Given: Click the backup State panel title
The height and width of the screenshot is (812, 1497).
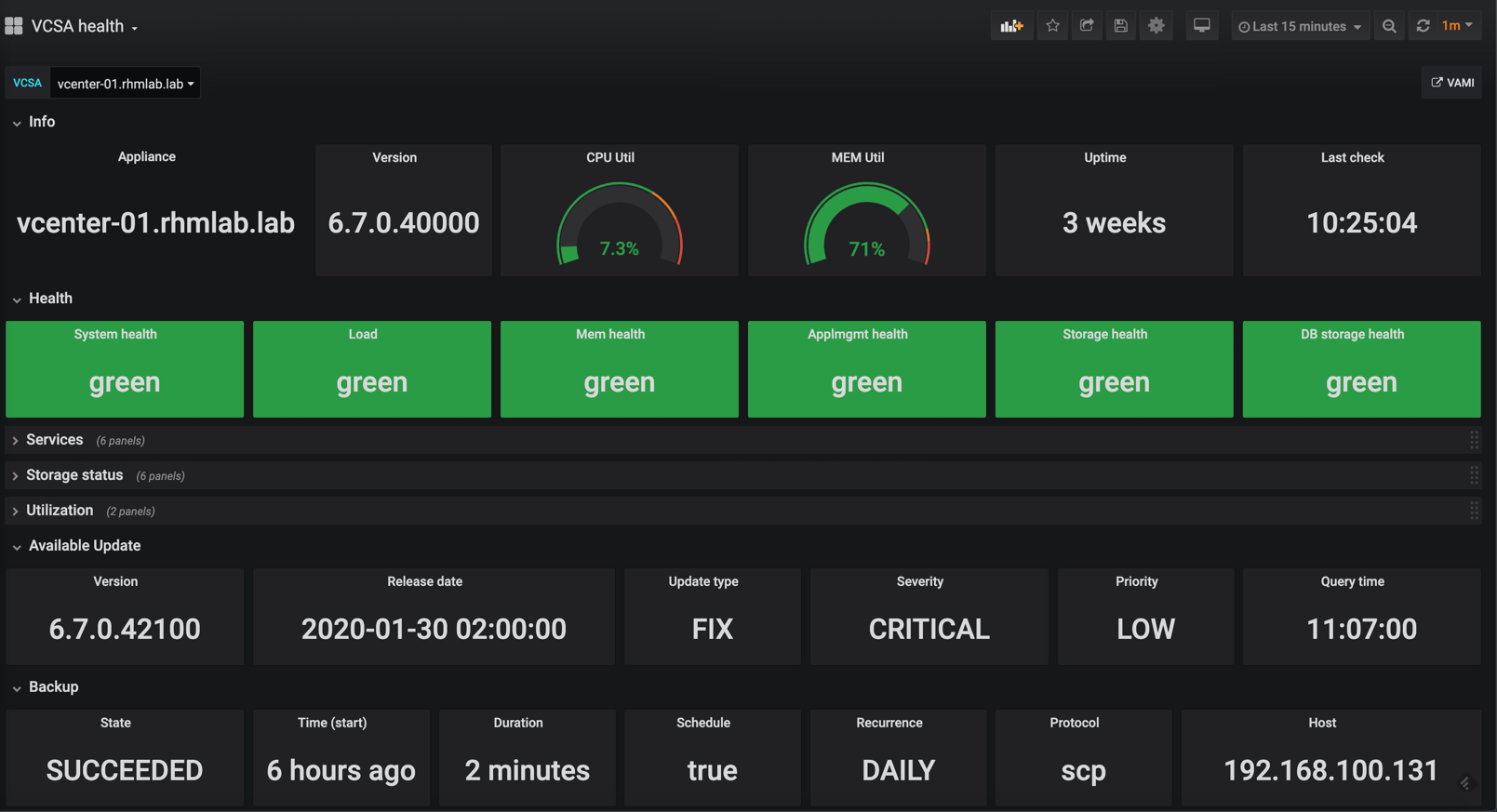Looking at the screenshot, I should (x=115, y=723).
